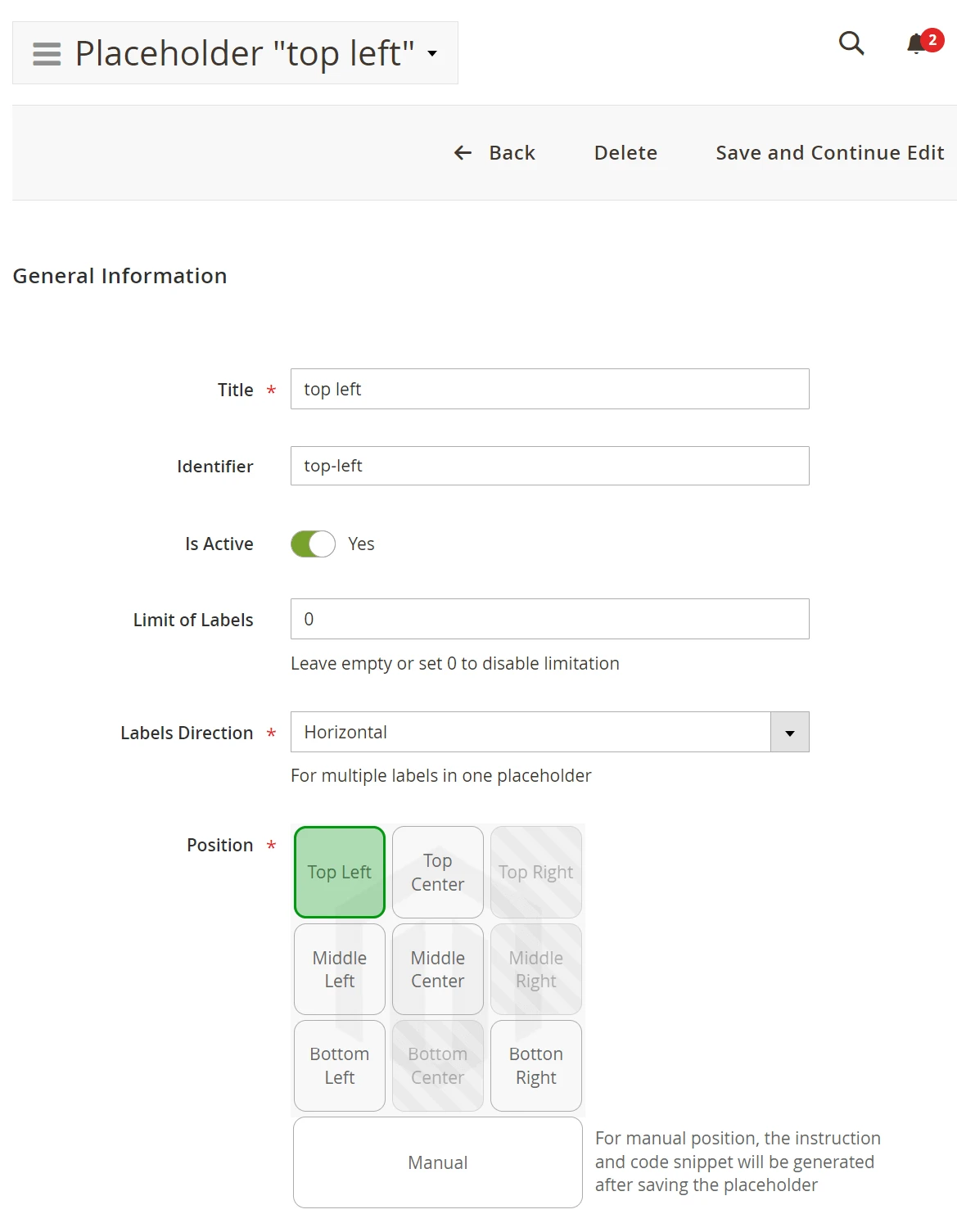Click the Back arrow icon
Screen dimensions: 957x1232
(463, 153)
